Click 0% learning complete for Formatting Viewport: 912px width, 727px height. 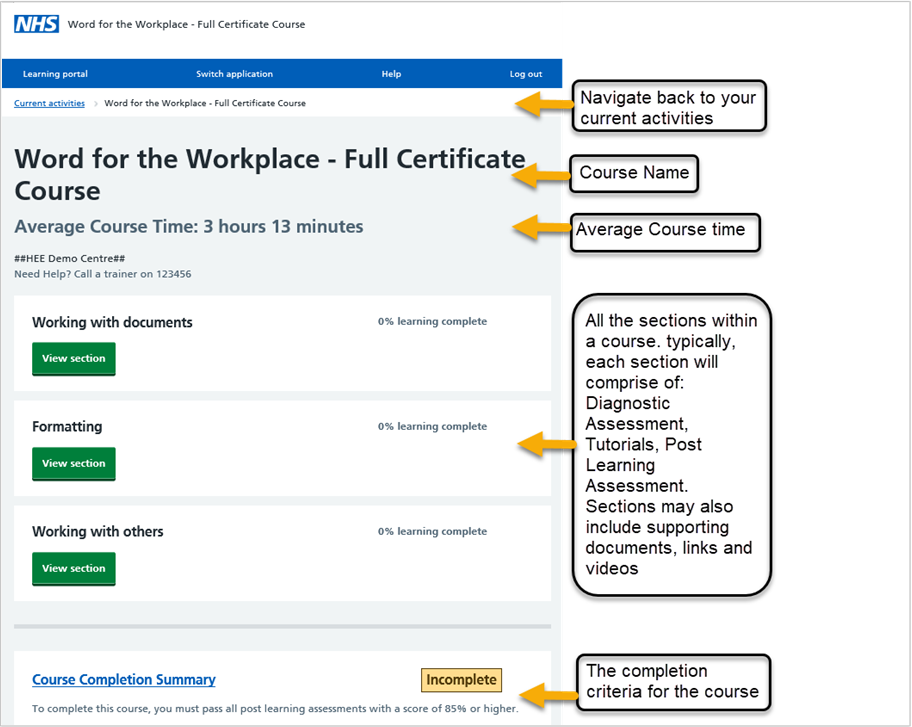pos(432,426)
